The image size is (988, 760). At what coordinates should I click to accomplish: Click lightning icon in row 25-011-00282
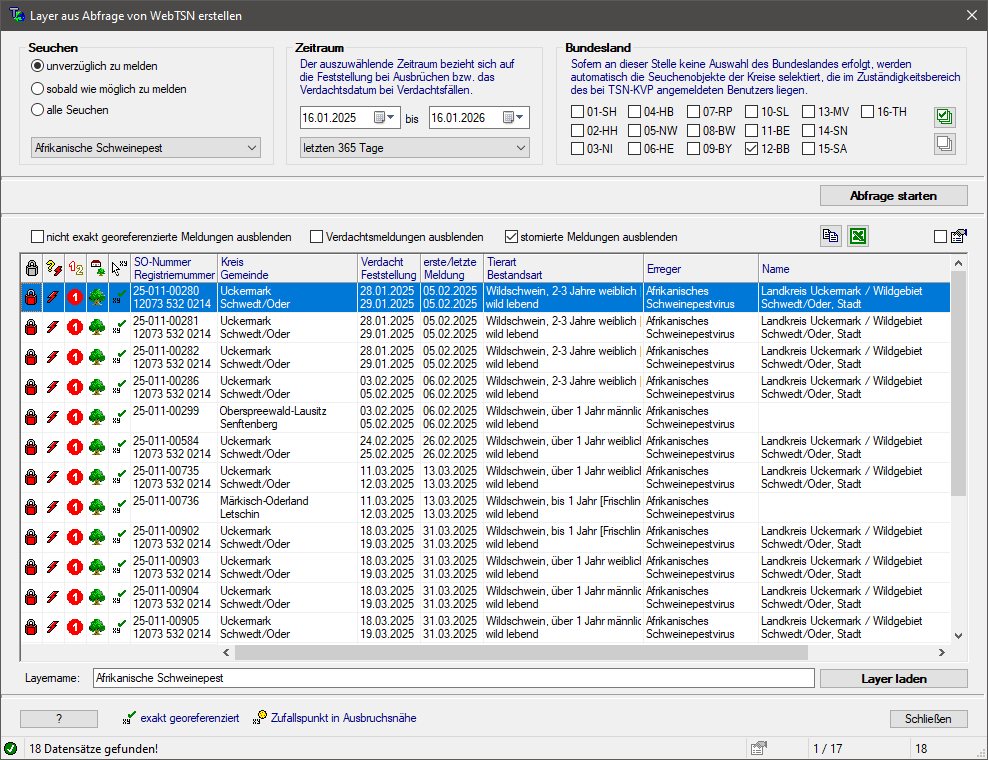click(x=53, y=357)
